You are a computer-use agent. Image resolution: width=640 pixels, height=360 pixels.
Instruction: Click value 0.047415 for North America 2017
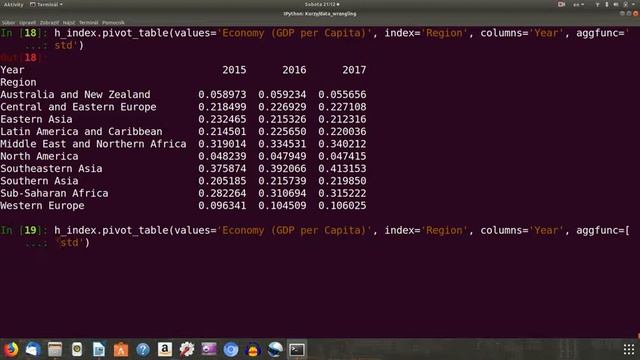[x=342, y=156]
